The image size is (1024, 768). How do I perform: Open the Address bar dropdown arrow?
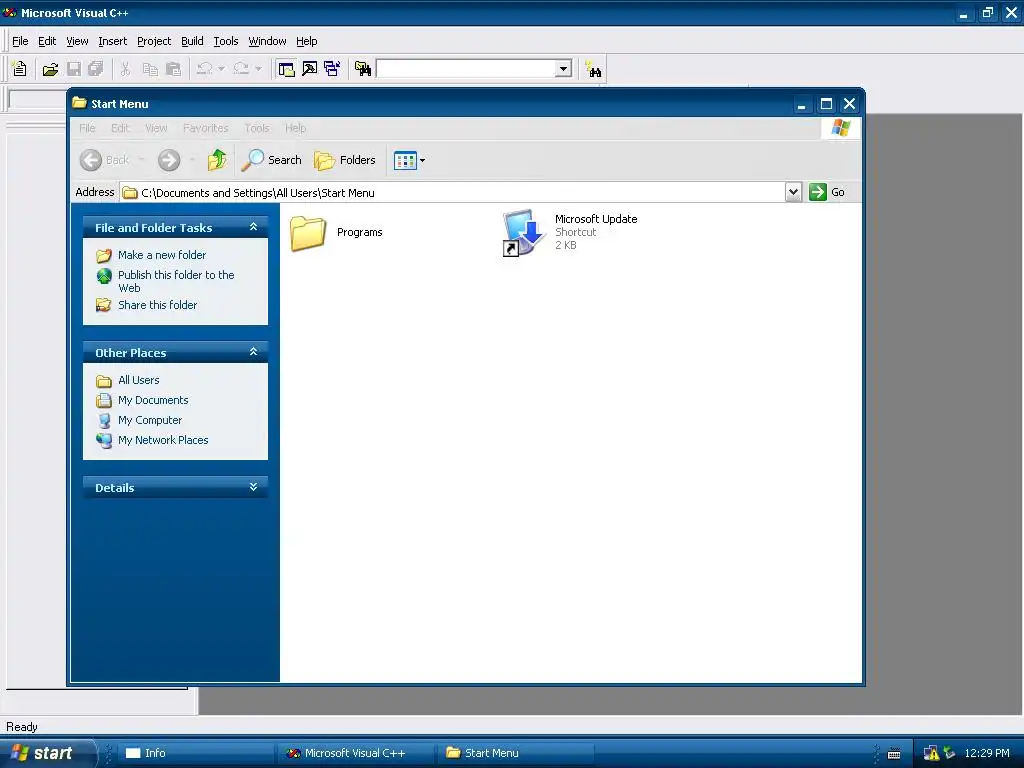tap(793, 192)
